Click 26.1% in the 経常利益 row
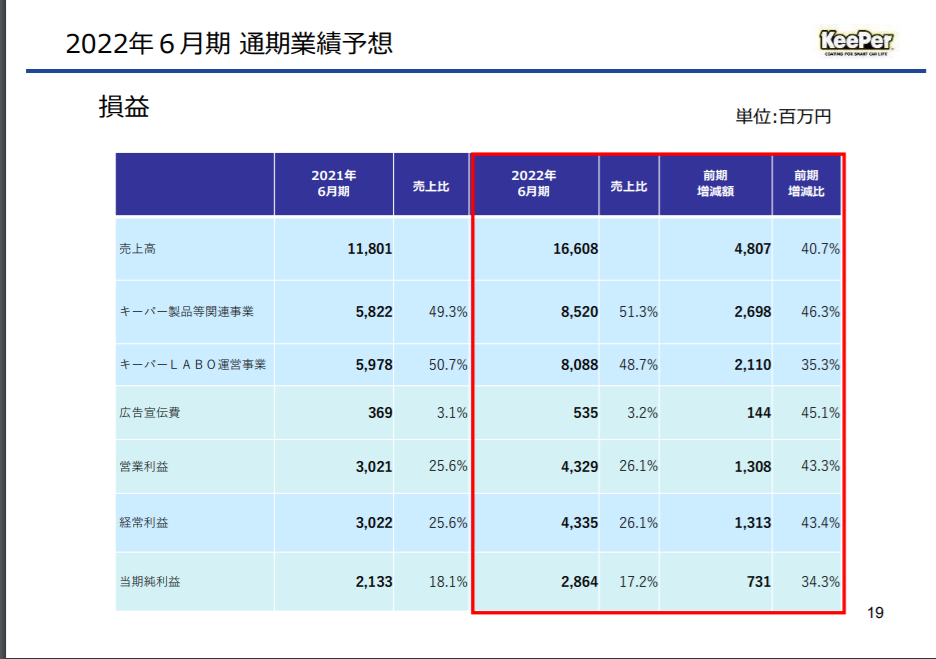936x659 pixels. click(x=638, y=523)
